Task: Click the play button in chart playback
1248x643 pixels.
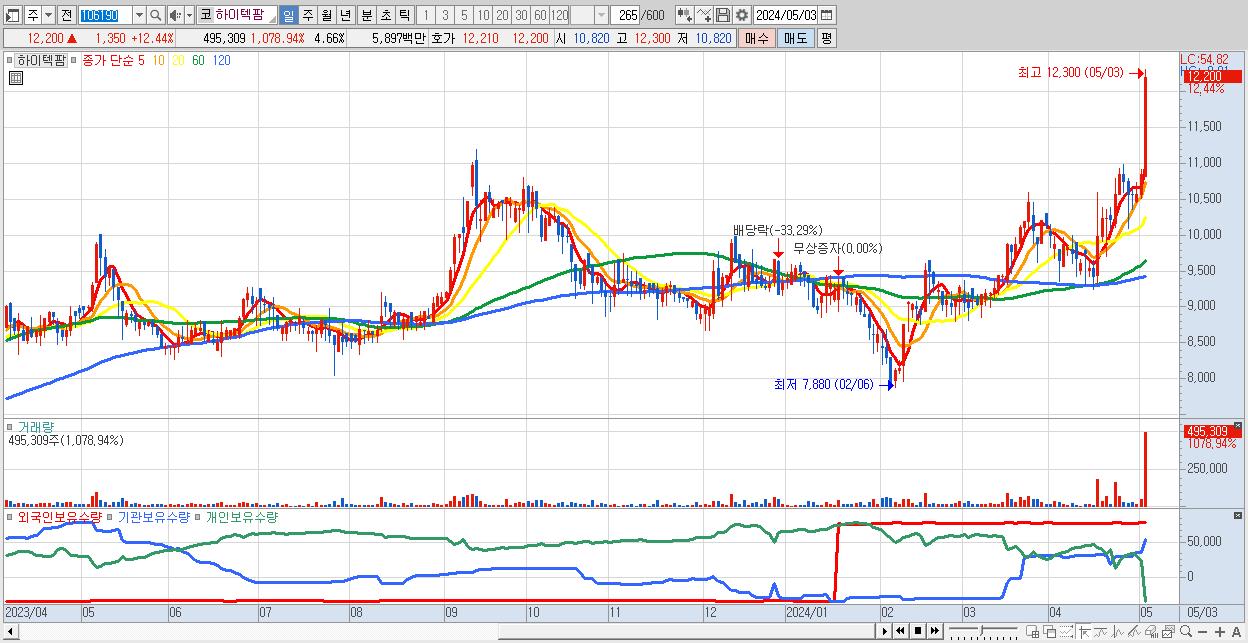Action: click(x=884, y=631)
